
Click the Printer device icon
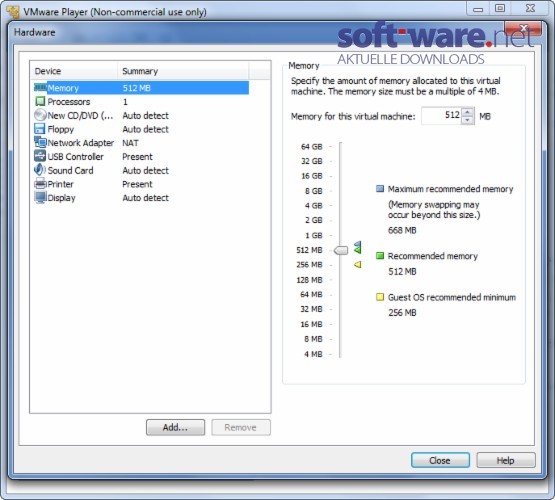coord(40,184)
